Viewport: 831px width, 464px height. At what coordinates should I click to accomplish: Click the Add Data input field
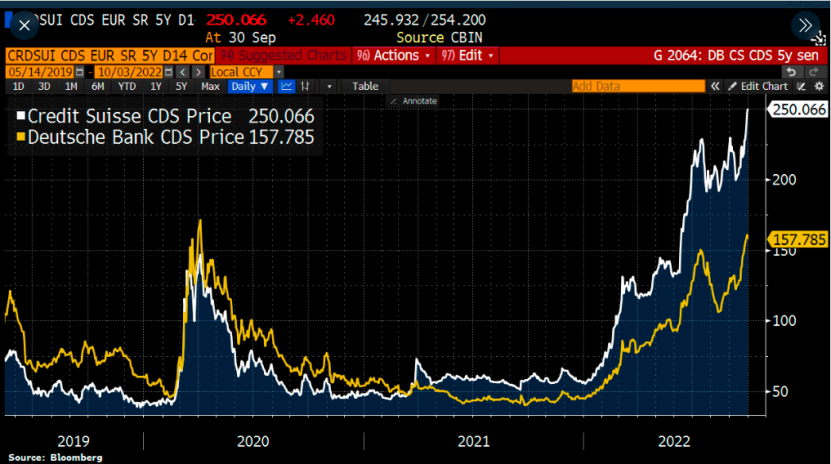tap(638, 86)
